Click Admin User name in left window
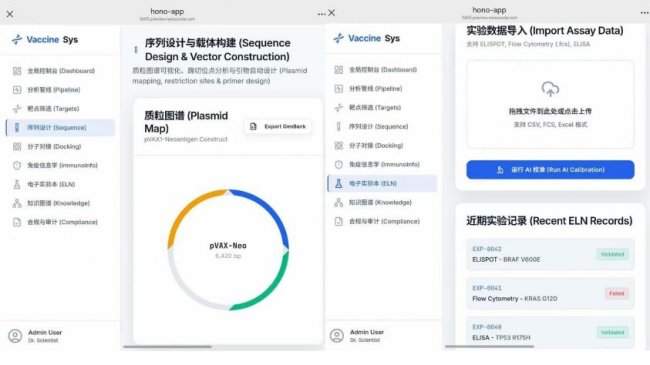Screen dimensions: 650x365 click(x=45, y=332)
